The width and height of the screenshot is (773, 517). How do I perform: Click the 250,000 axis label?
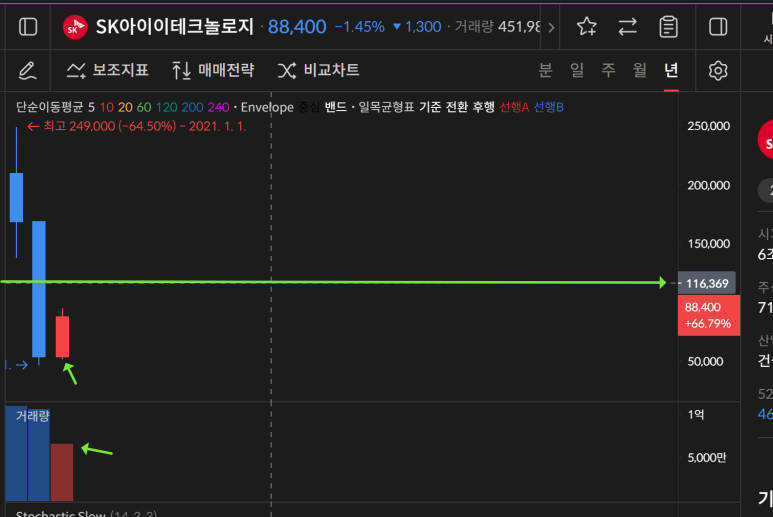pos(708,126)
